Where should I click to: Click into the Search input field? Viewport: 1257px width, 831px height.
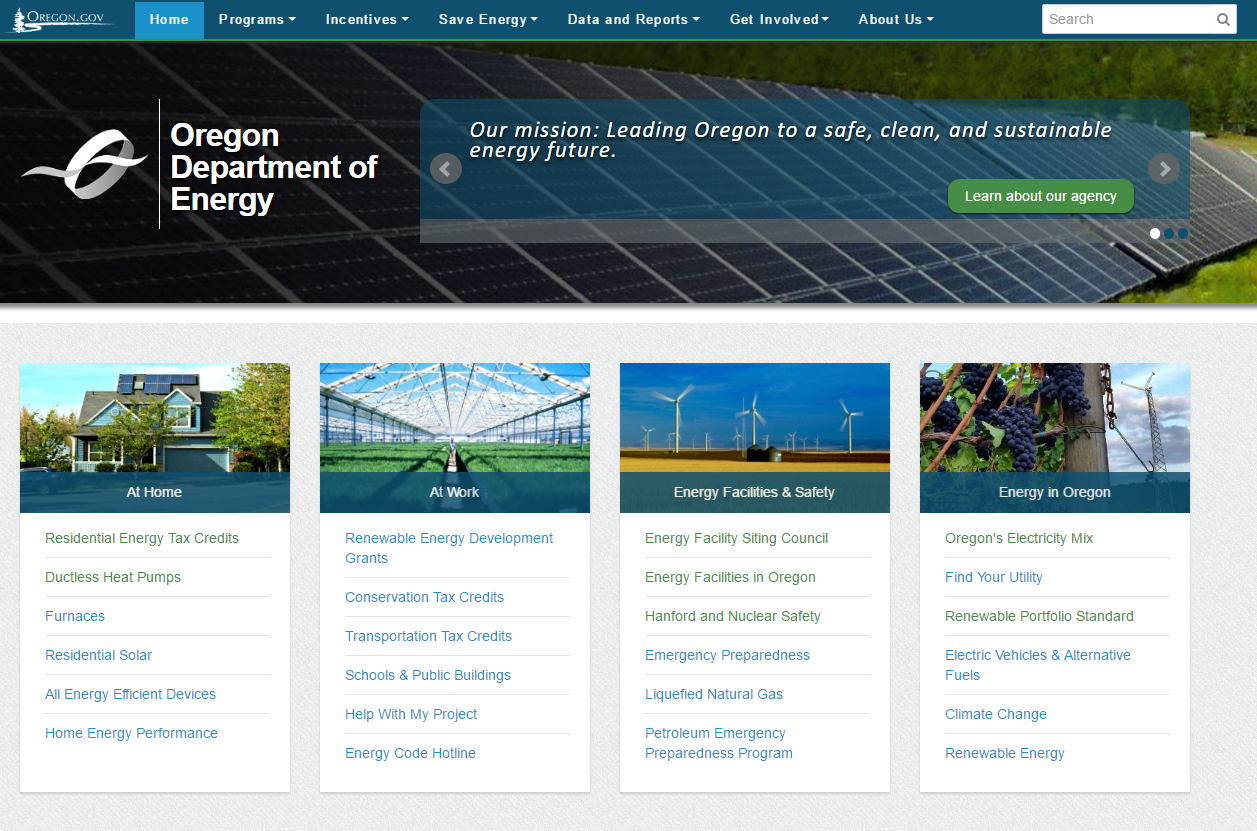click(x=1126, y=19)
